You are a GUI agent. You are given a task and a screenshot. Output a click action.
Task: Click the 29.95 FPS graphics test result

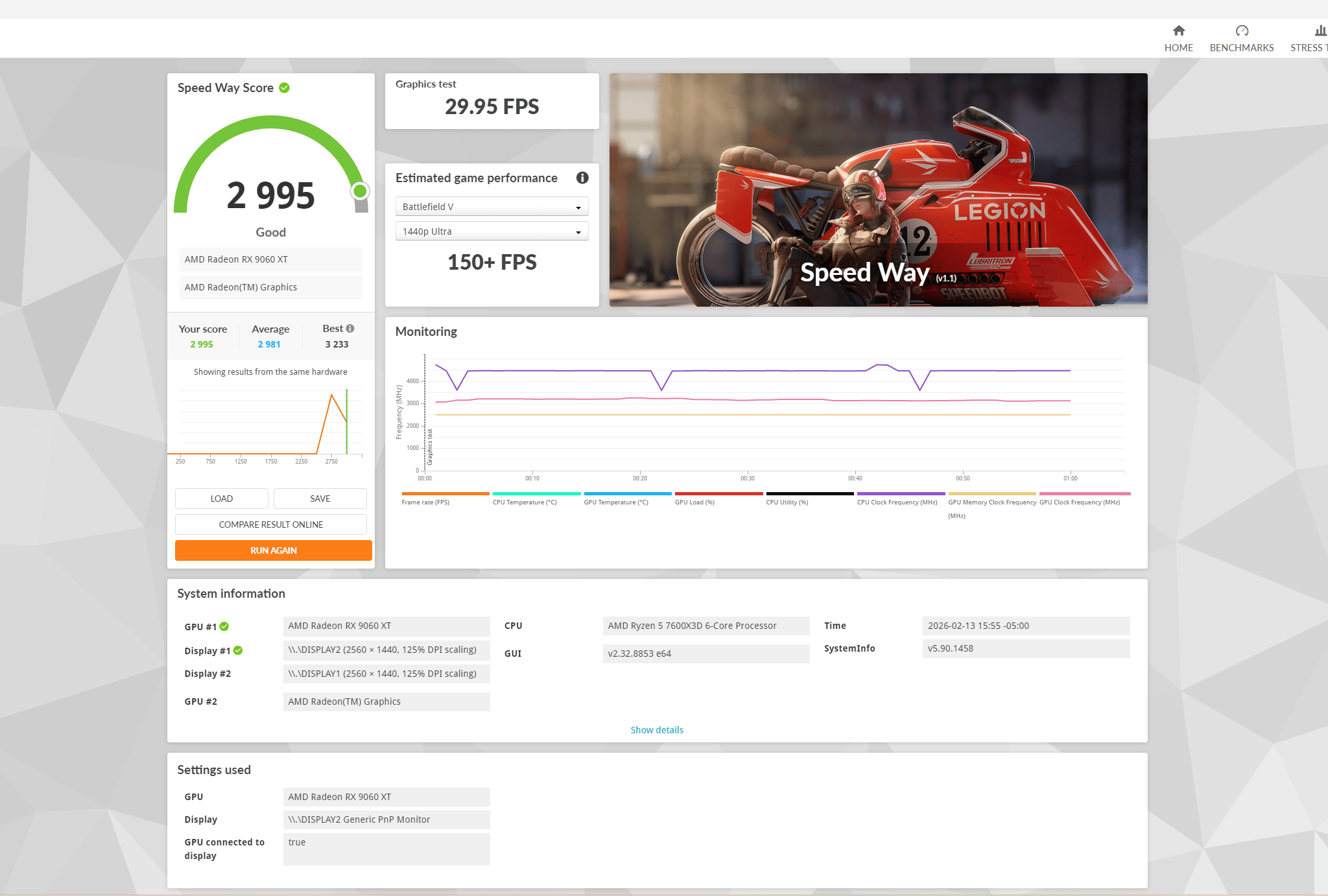coord(492,106)
